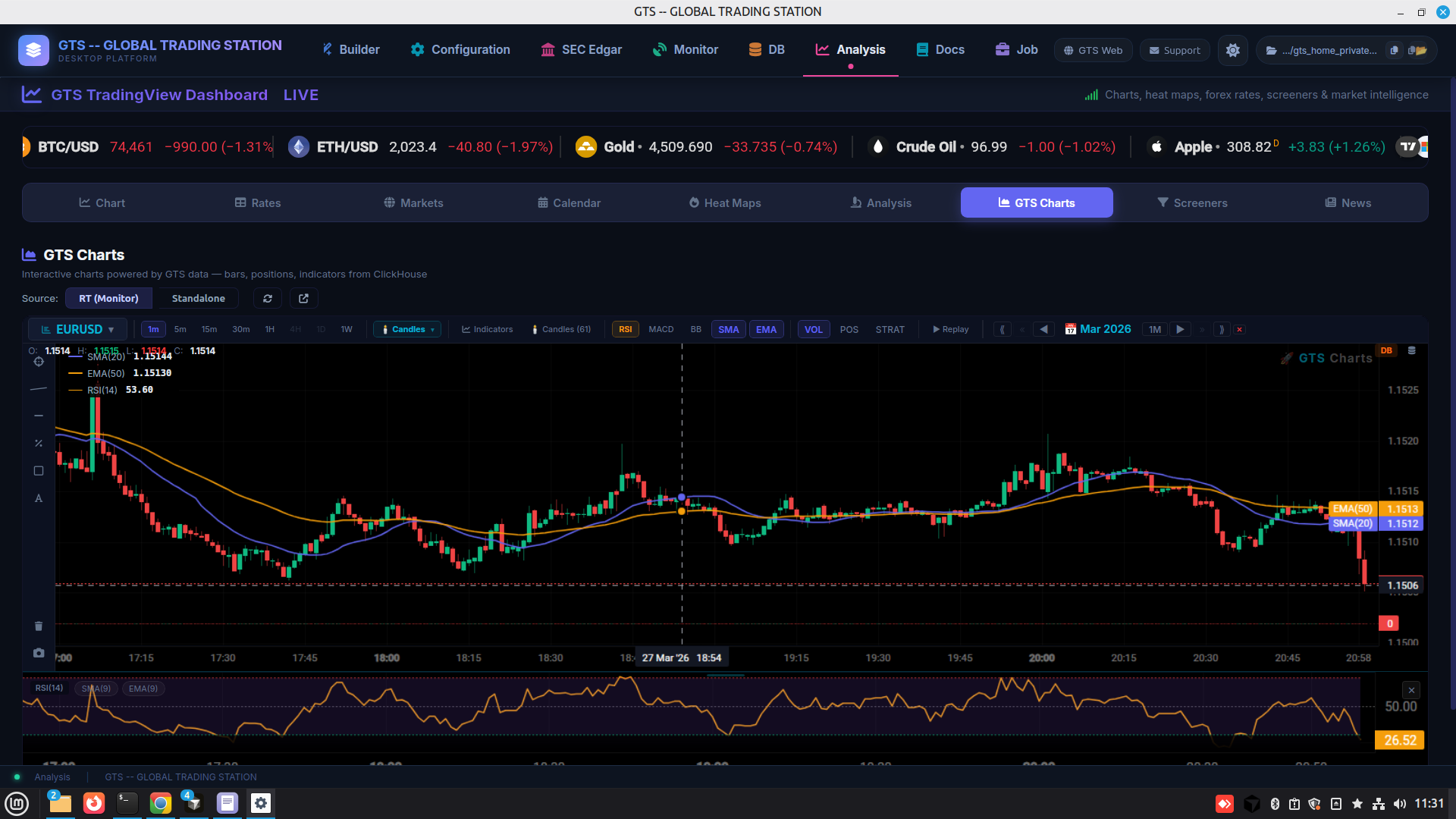Close the RSI pane
Image resolution: width=1456 pixels, height=819 pixels.
(1411, 690)
